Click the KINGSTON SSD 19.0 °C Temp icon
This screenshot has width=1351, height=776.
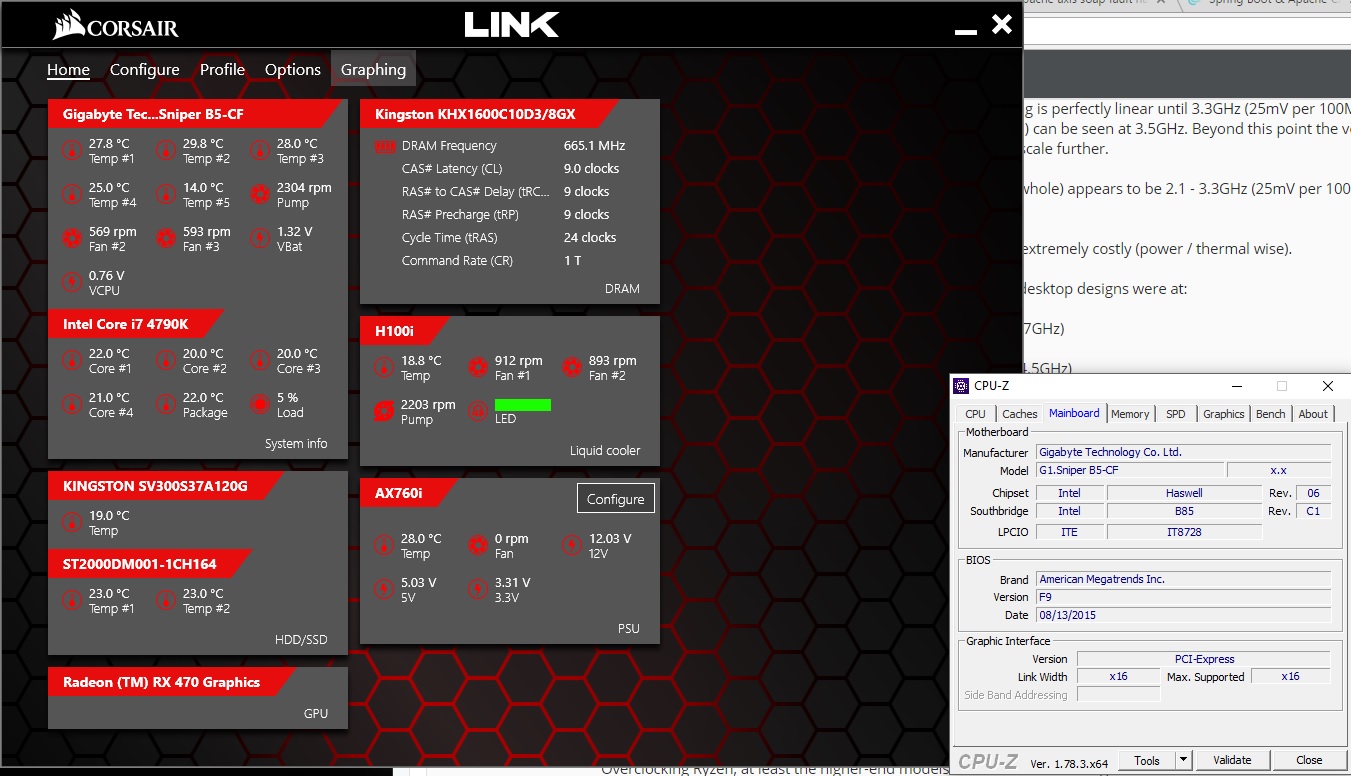[72, 522]
